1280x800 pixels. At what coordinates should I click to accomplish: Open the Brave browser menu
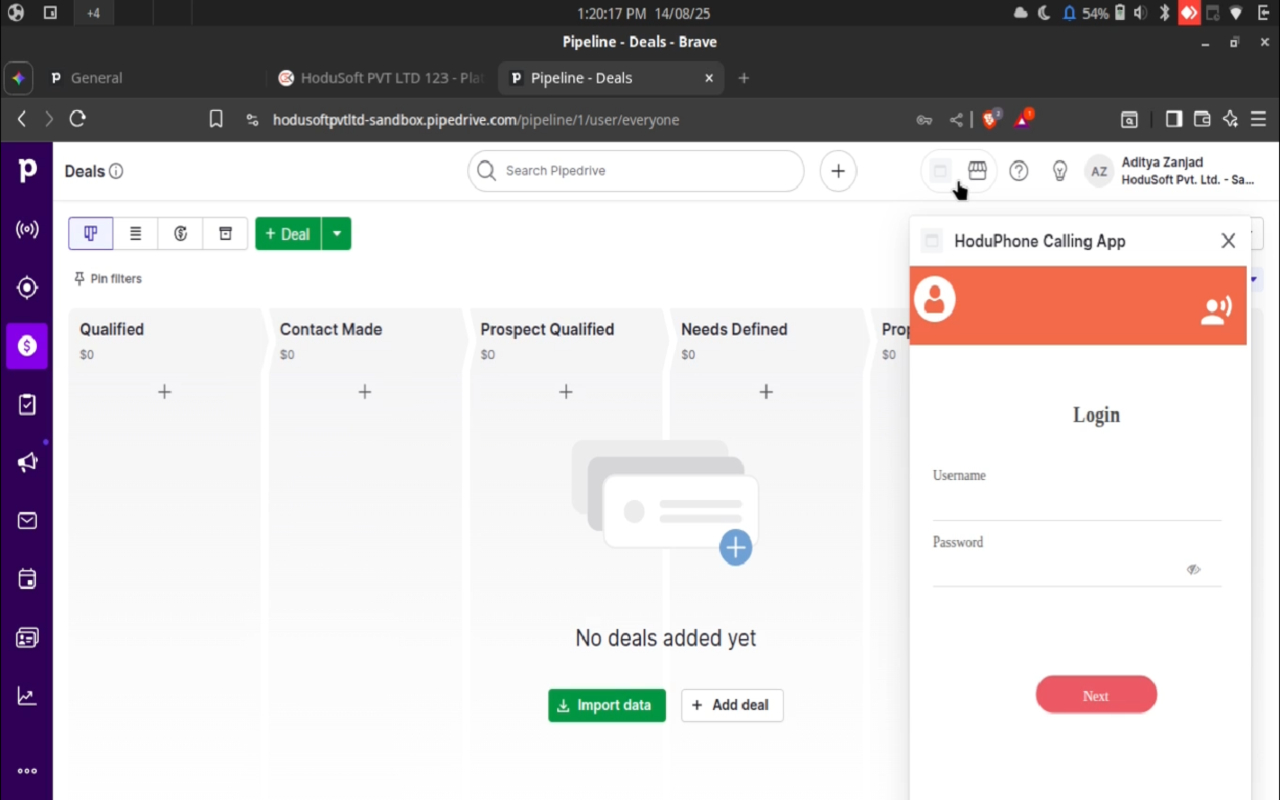pyautogui.click(x=1258, y=119)
